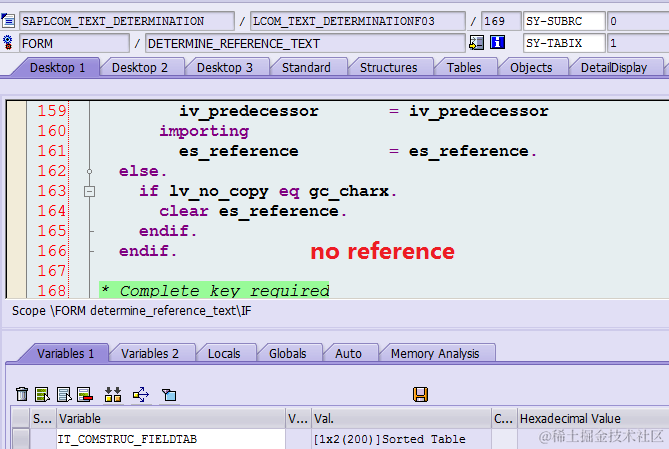Screen dimensions: 669x449
Task: Click the '* Complete key required' comment
Action: (215, 290)
